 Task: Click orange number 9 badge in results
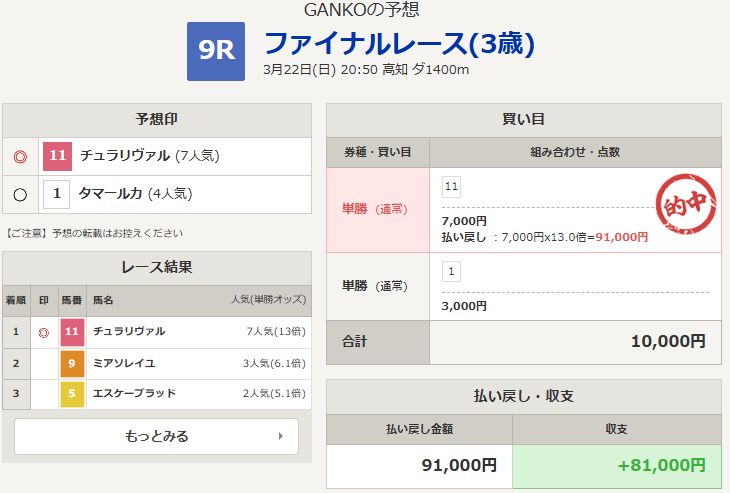[x=72, y=362]
